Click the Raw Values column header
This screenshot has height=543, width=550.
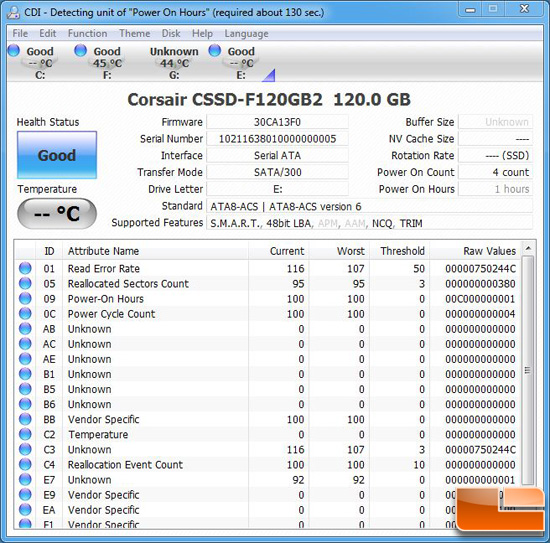tap(475, 251)
